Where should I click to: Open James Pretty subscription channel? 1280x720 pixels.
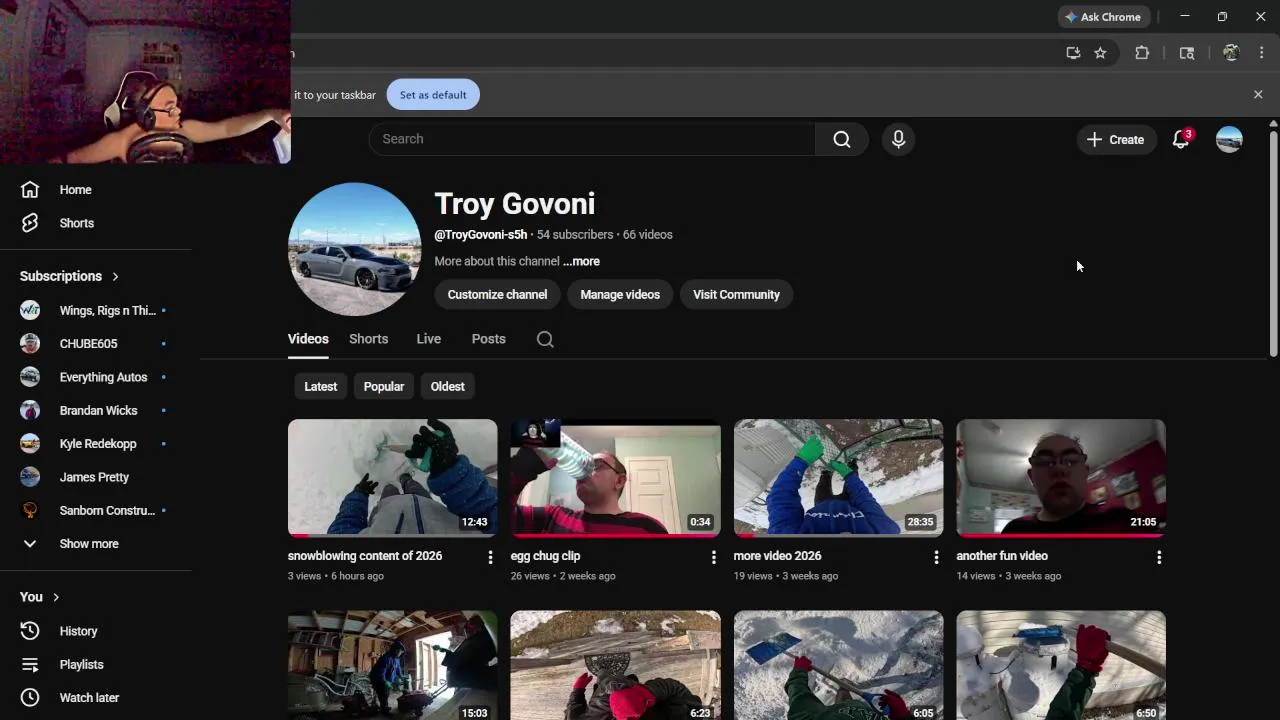click(95, 477)
